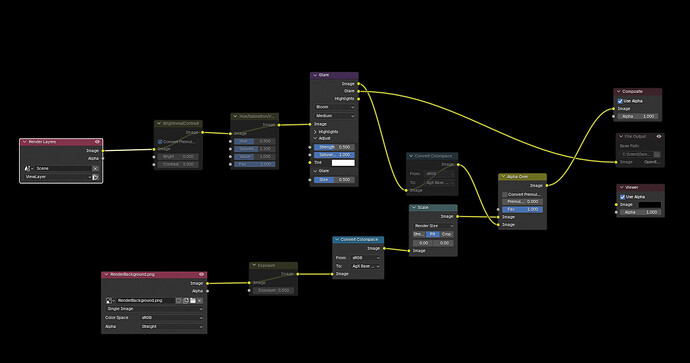The width and height of the screenshot is (690, 363).
Task: Toggle the preview eye on File Output node
Action: pos(659,136)
